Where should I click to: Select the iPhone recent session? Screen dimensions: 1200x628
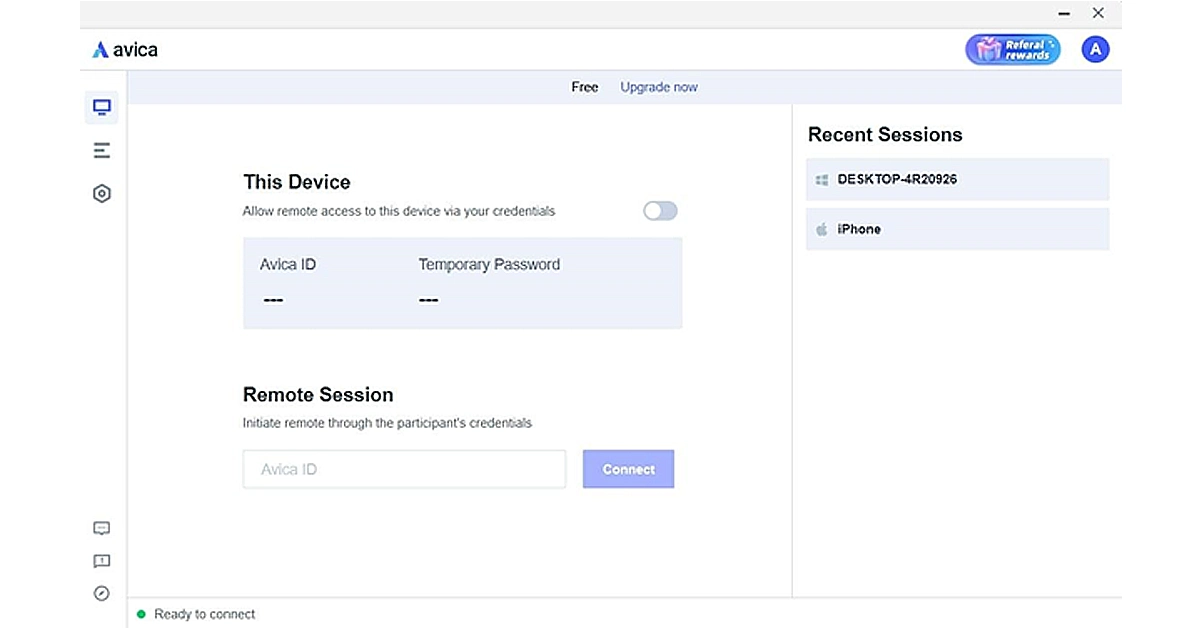coord(957,229)
